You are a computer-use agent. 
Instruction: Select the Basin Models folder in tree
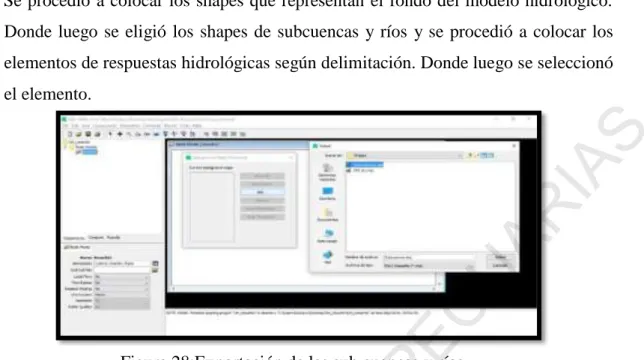pos(84,147)
